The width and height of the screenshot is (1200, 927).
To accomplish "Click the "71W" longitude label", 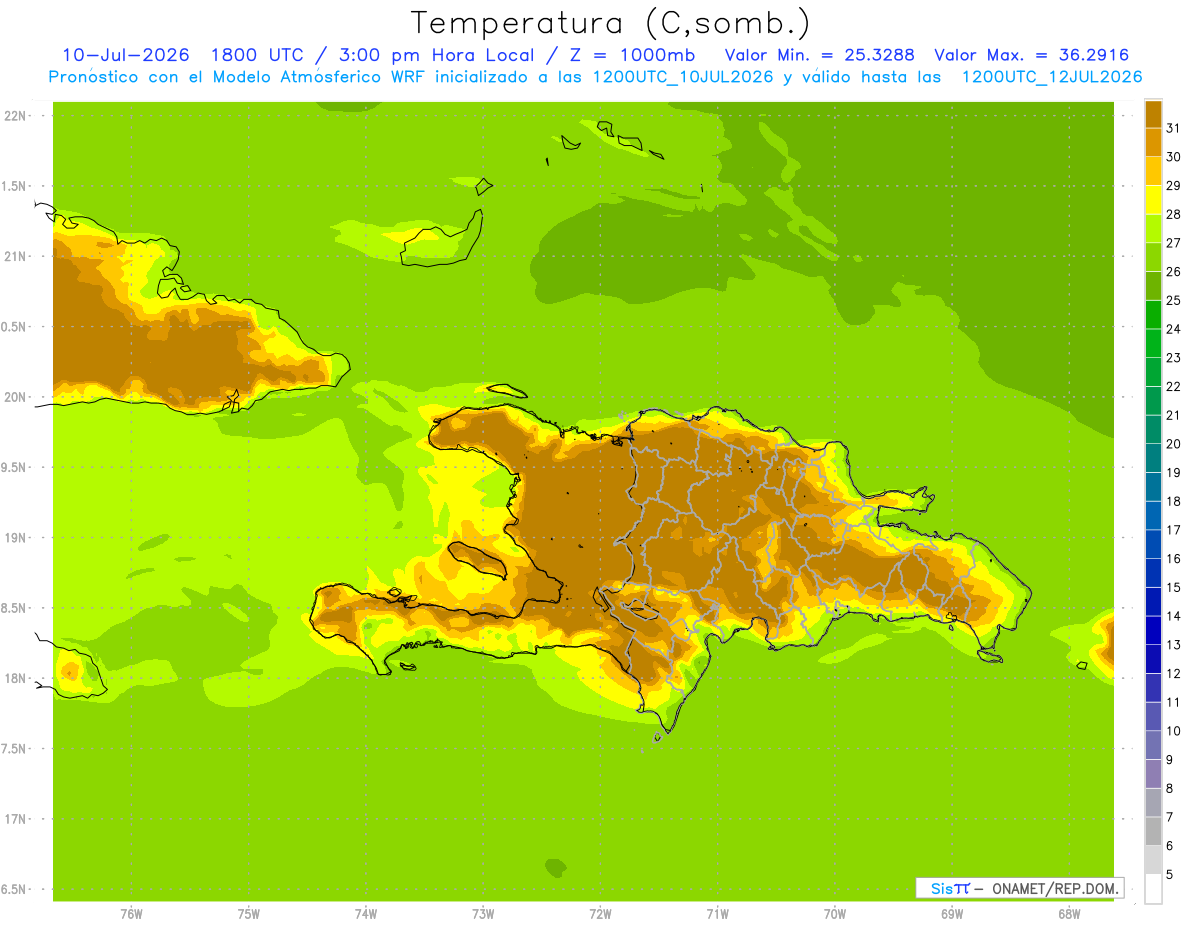I will (x=717, y=914).
